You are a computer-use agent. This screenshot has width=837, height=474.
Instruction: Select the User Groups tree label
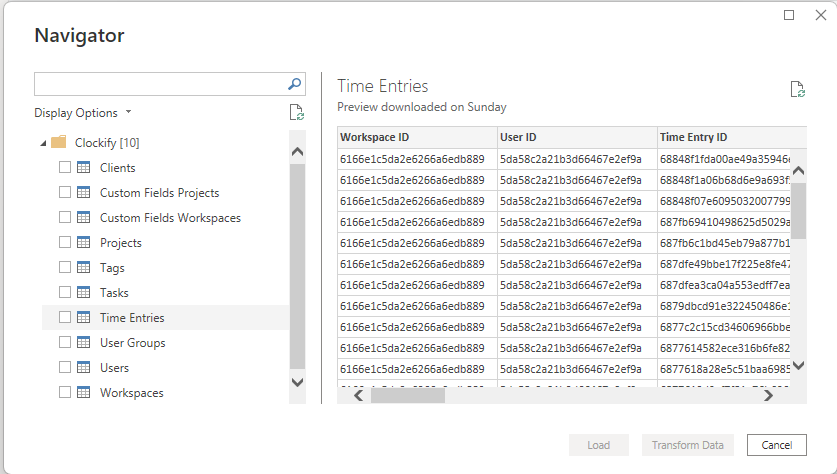point(132,343)
